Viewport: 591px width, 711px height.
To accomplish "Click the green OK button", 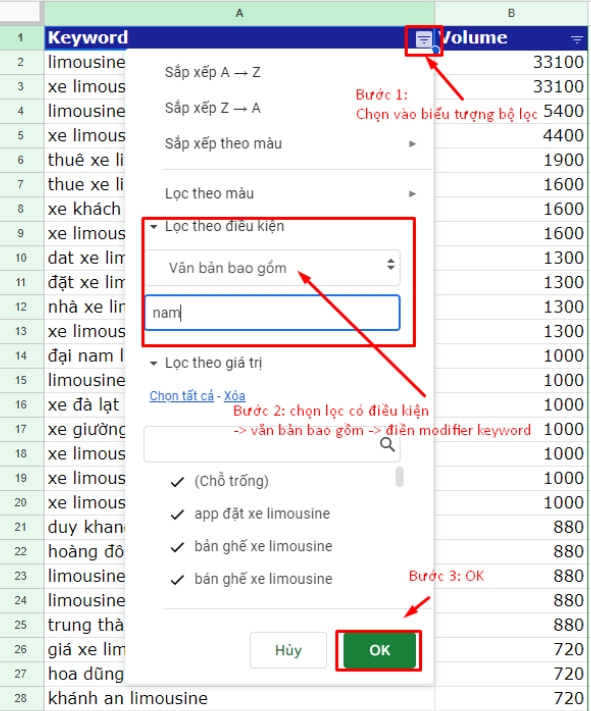I will pos(379,650).
